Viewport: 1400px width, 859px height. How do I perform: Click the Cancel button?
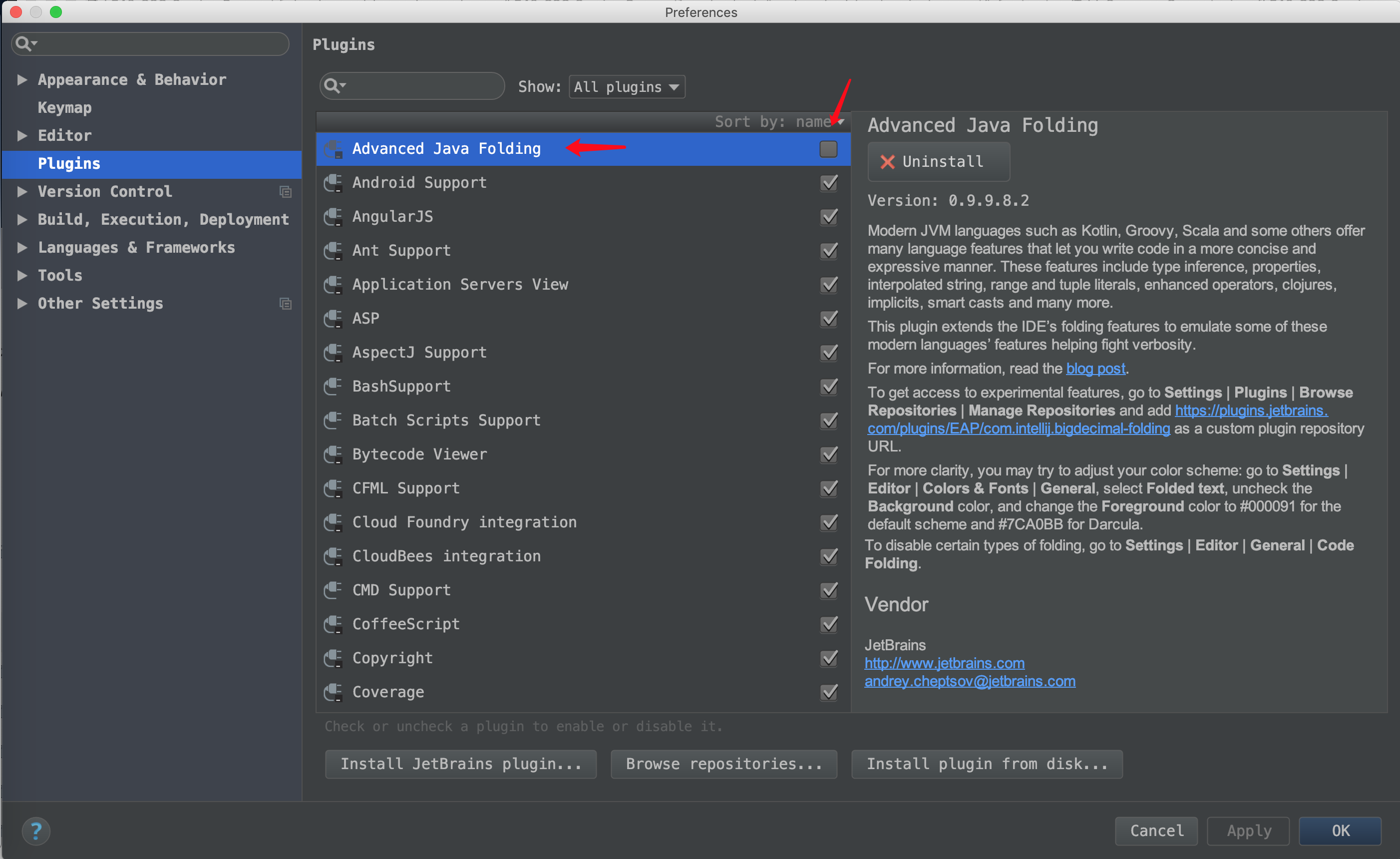(1156, 831)
